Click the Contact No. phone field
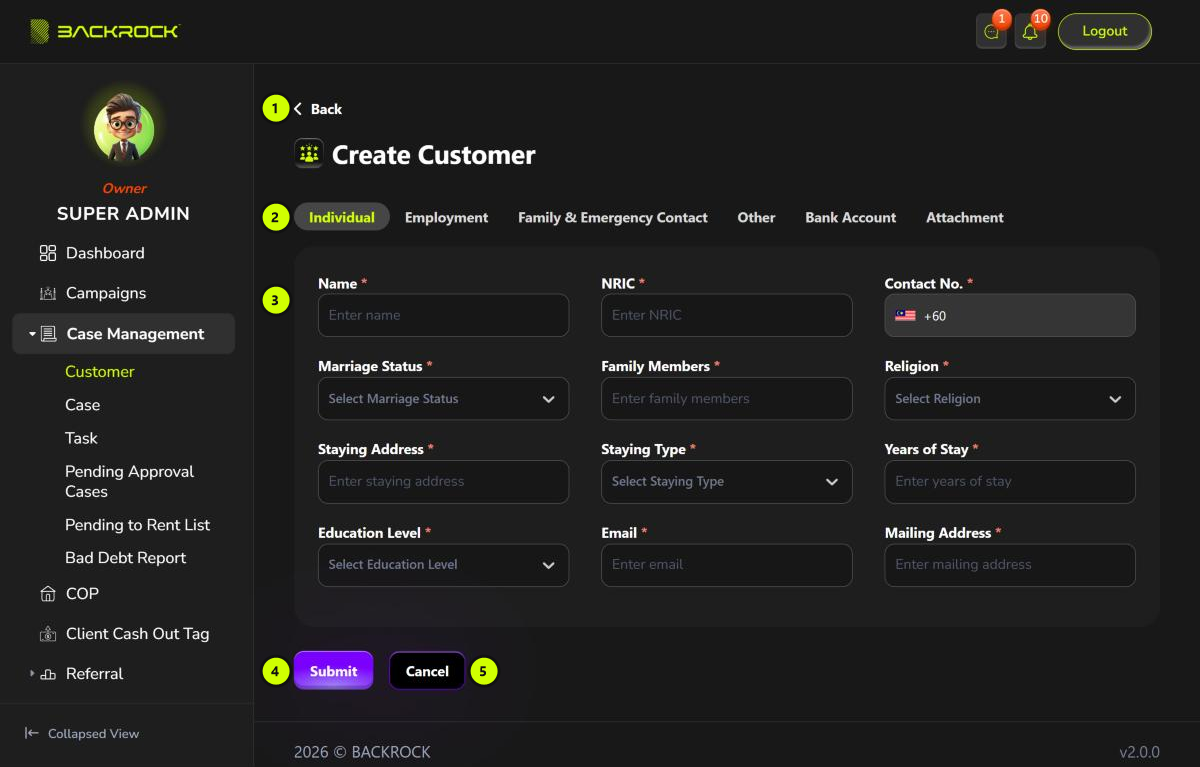This screenshot has height=767, width=1200. click(1010, 315)
